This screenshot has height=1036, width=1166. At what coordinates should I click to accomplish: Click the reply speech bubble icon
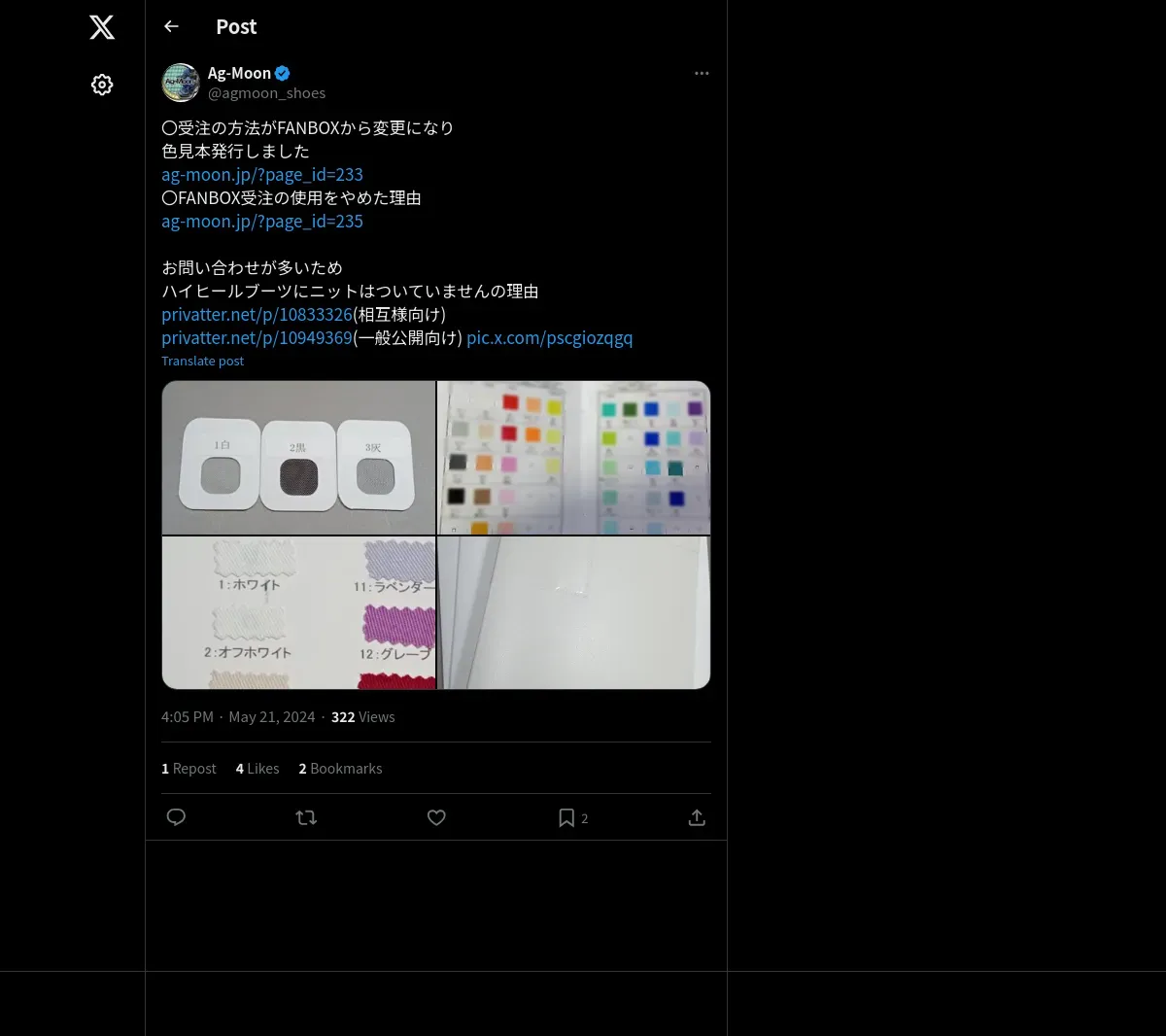pyautogui.click(x=176, y=817)
